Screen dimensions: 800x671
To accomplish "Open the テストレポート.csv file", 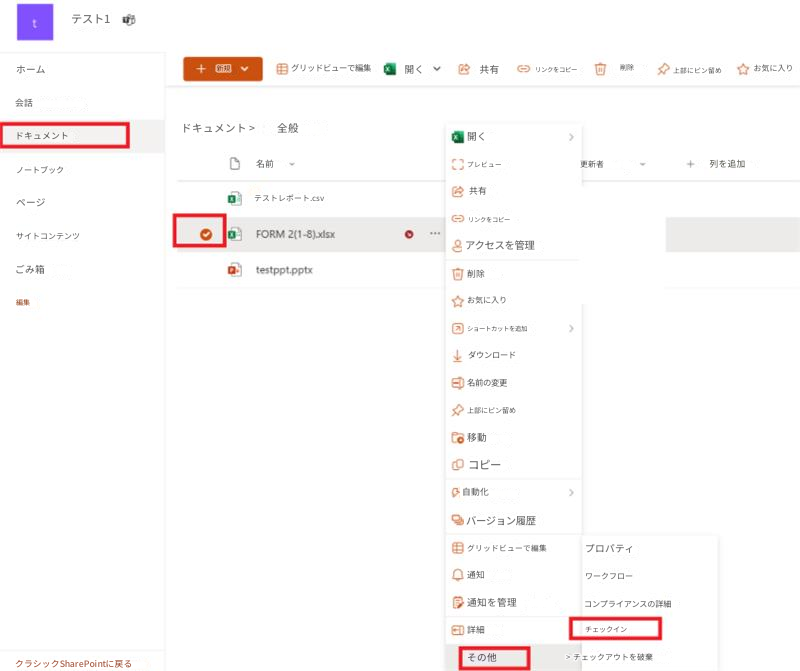I will coord(289,198).
